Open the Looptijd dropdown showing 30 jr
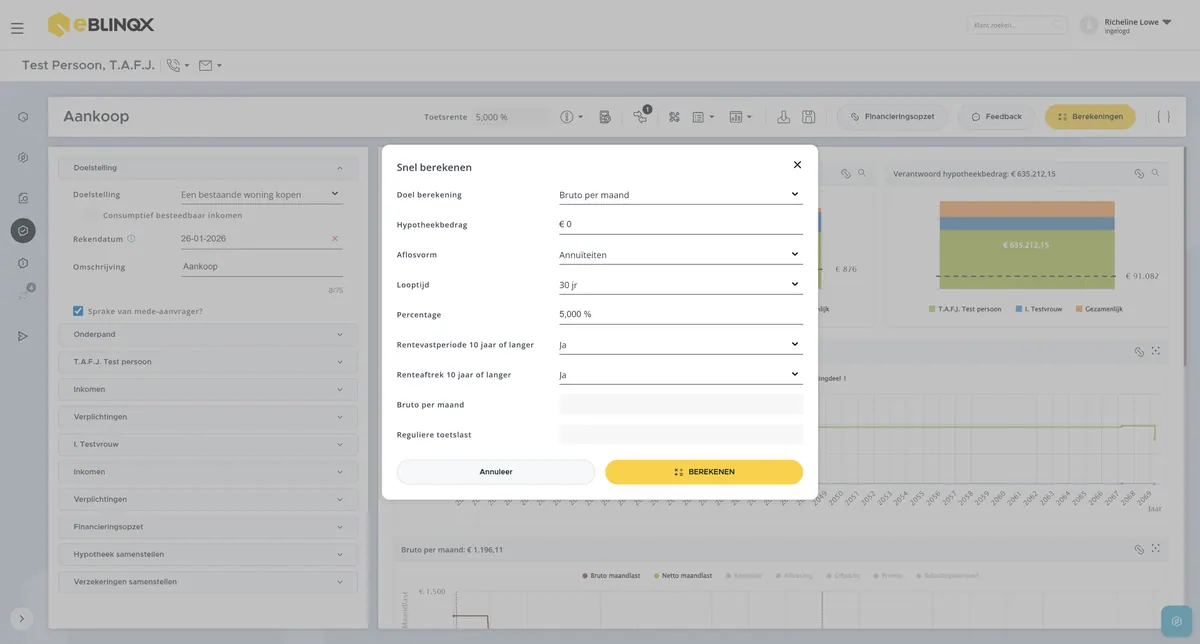1200x644 pixels. (680, 284)
